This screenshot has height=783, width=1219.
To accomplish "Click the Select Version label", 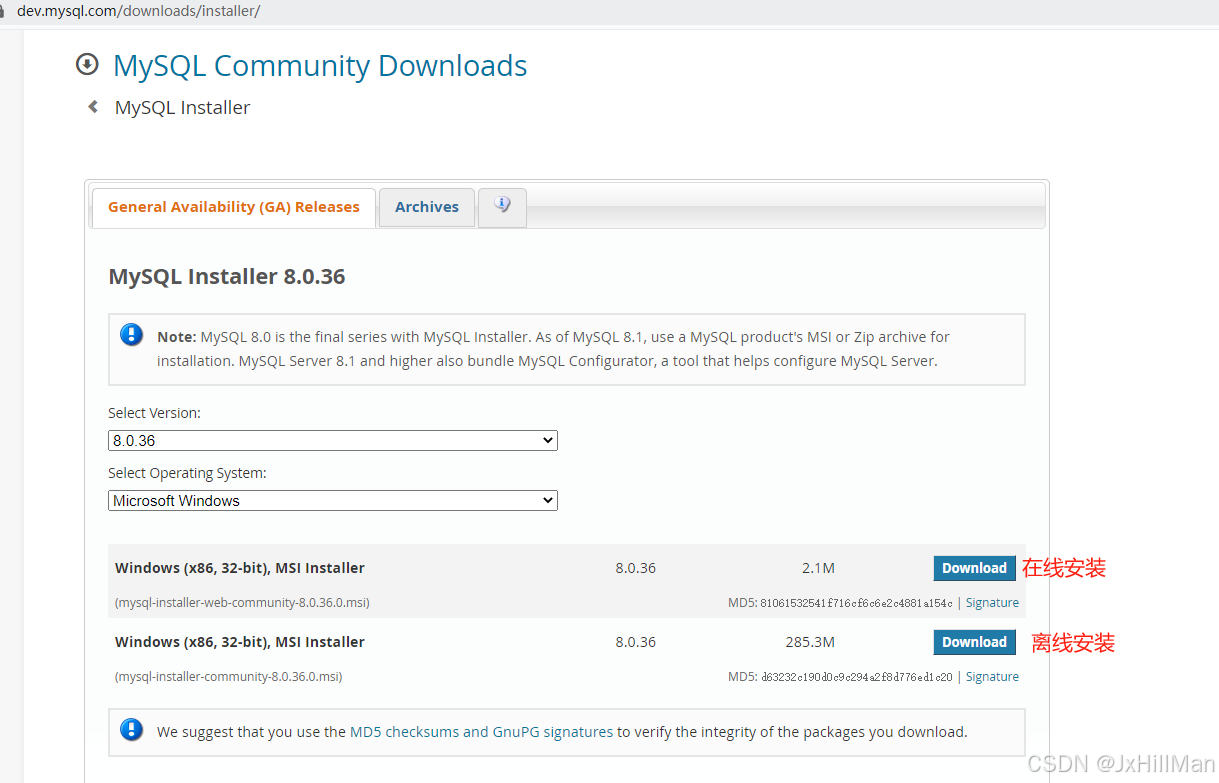I will (154, 413).
